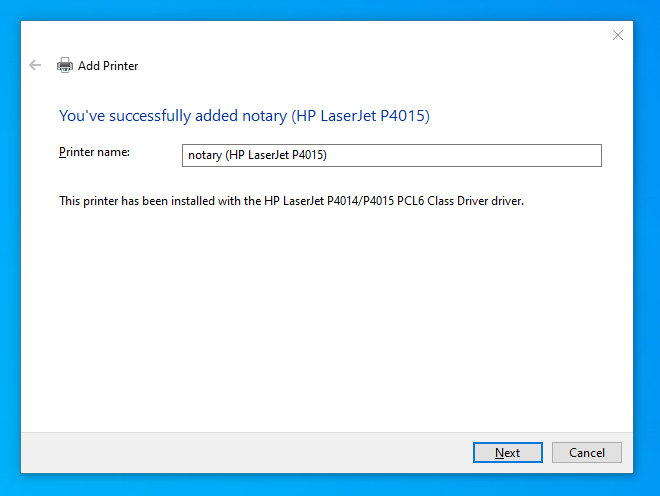Image resolution: width=660 pixels, height=496 pixels.
Task: Click the printer icon beside Add Printer
Action: pos(65,66)
